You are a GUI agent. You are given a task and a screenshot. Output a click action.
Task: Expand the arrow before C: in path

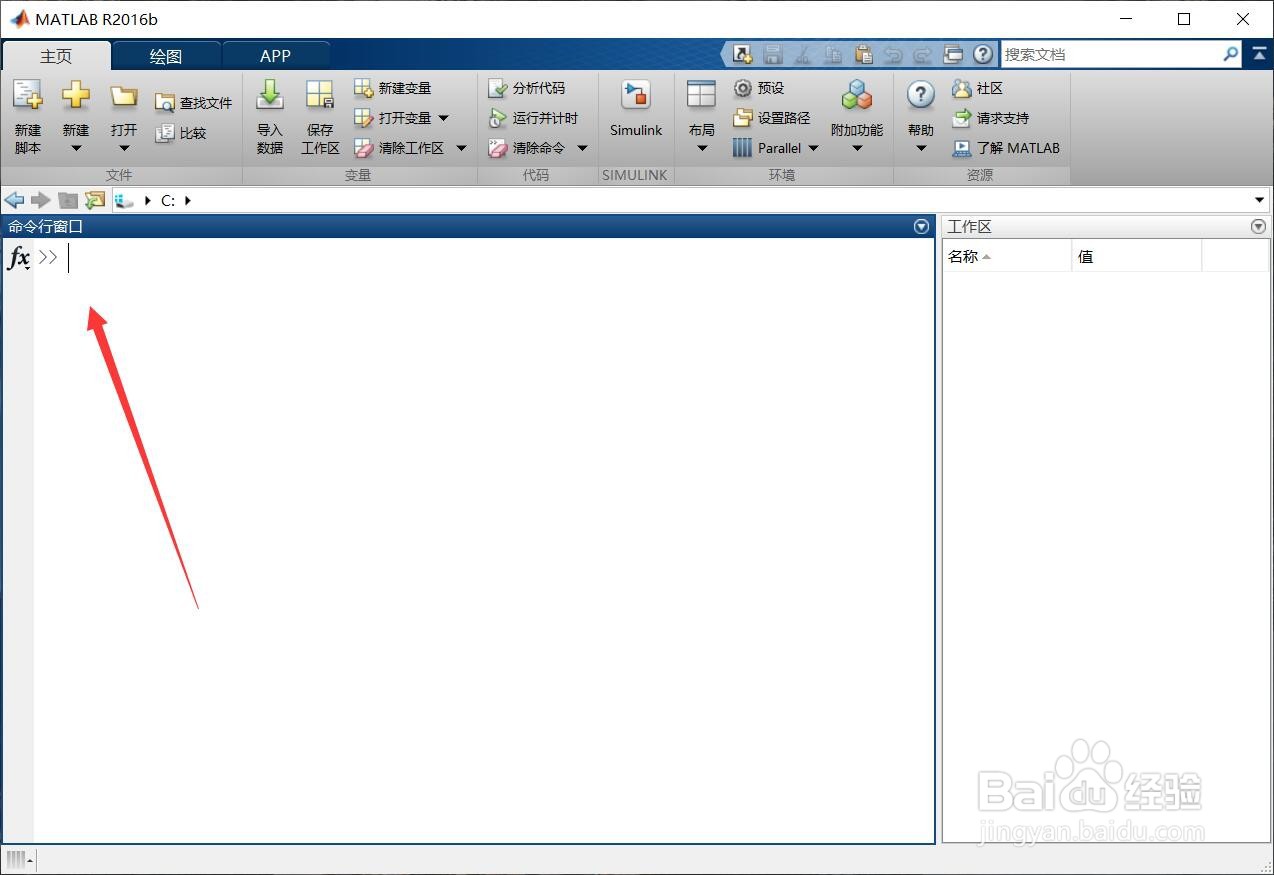pos(148,200)
